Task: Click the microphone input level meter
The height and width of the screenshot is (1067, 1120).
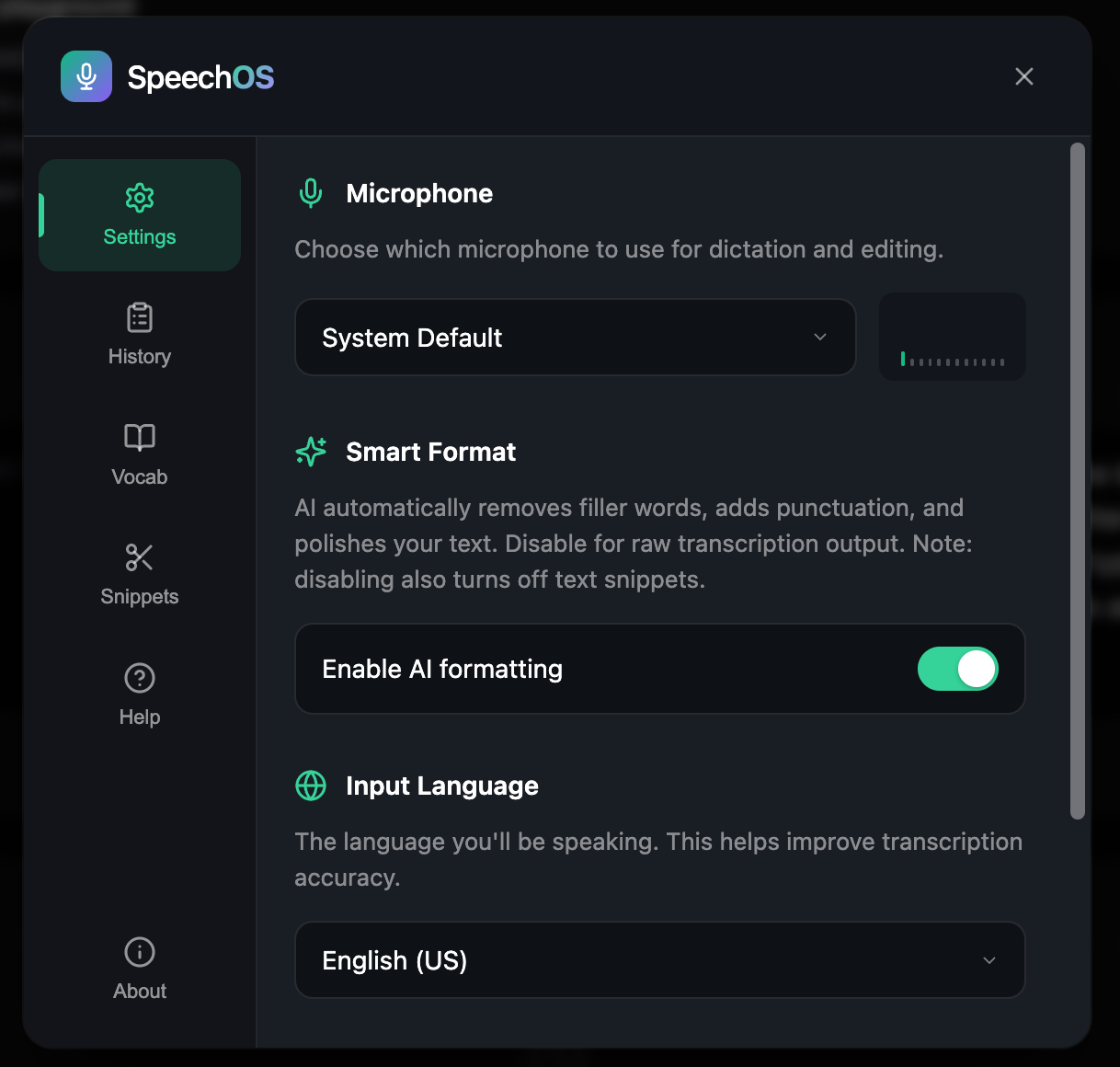Action: pos(953,337)
